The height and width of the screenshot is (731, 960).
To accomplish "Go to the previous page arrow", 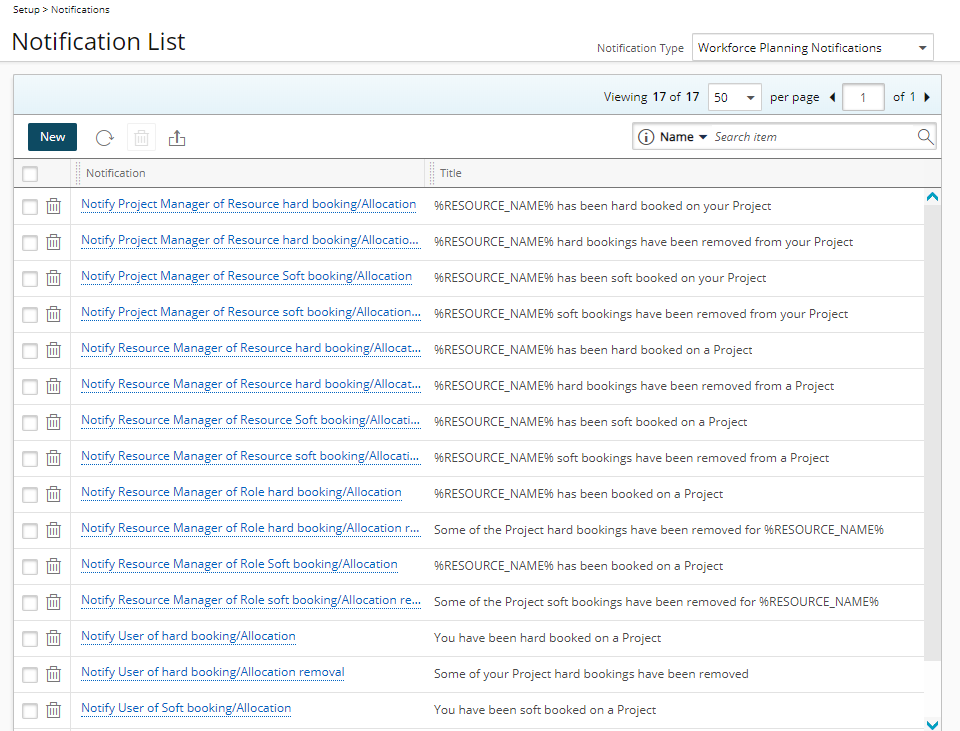I will pos(833,97).
